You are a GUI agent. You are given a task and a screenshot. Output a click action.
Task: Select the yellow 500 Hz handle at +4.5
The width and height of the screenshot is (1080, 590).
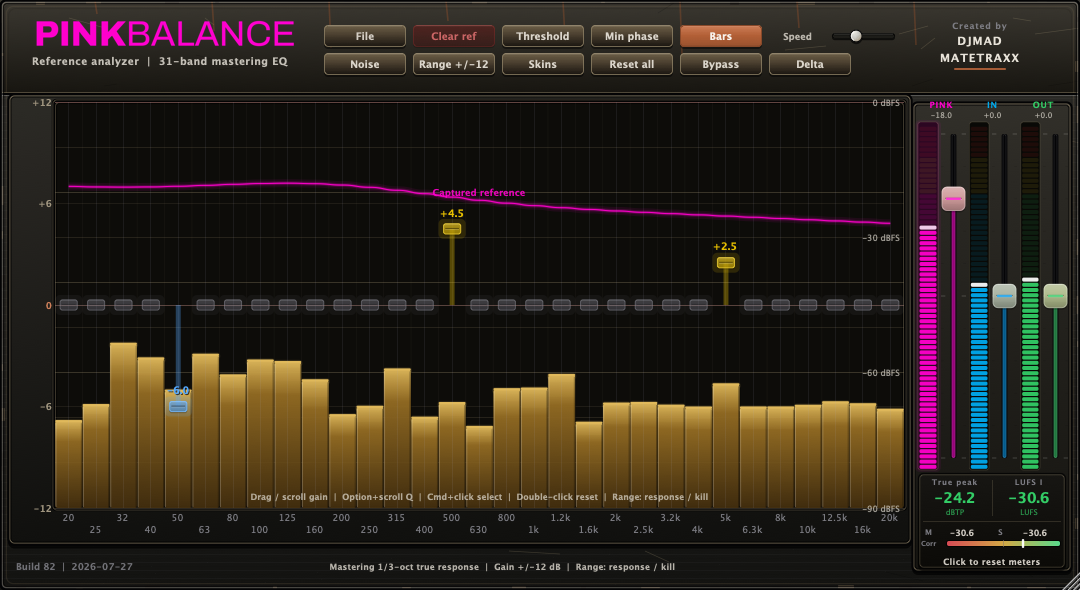452,229
